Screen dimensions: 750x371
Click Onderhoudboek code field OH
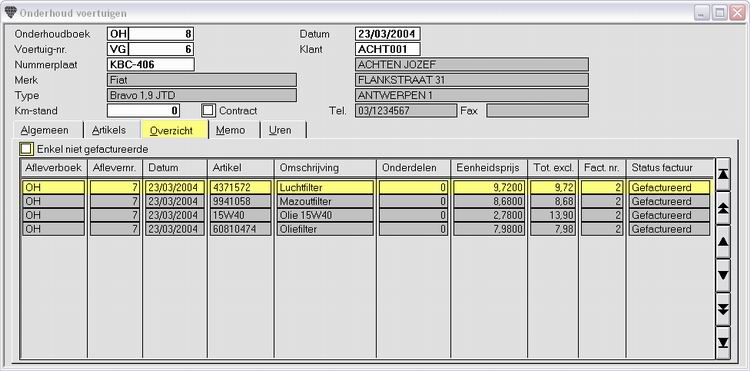pyautogui.click(x=118, y=34)
